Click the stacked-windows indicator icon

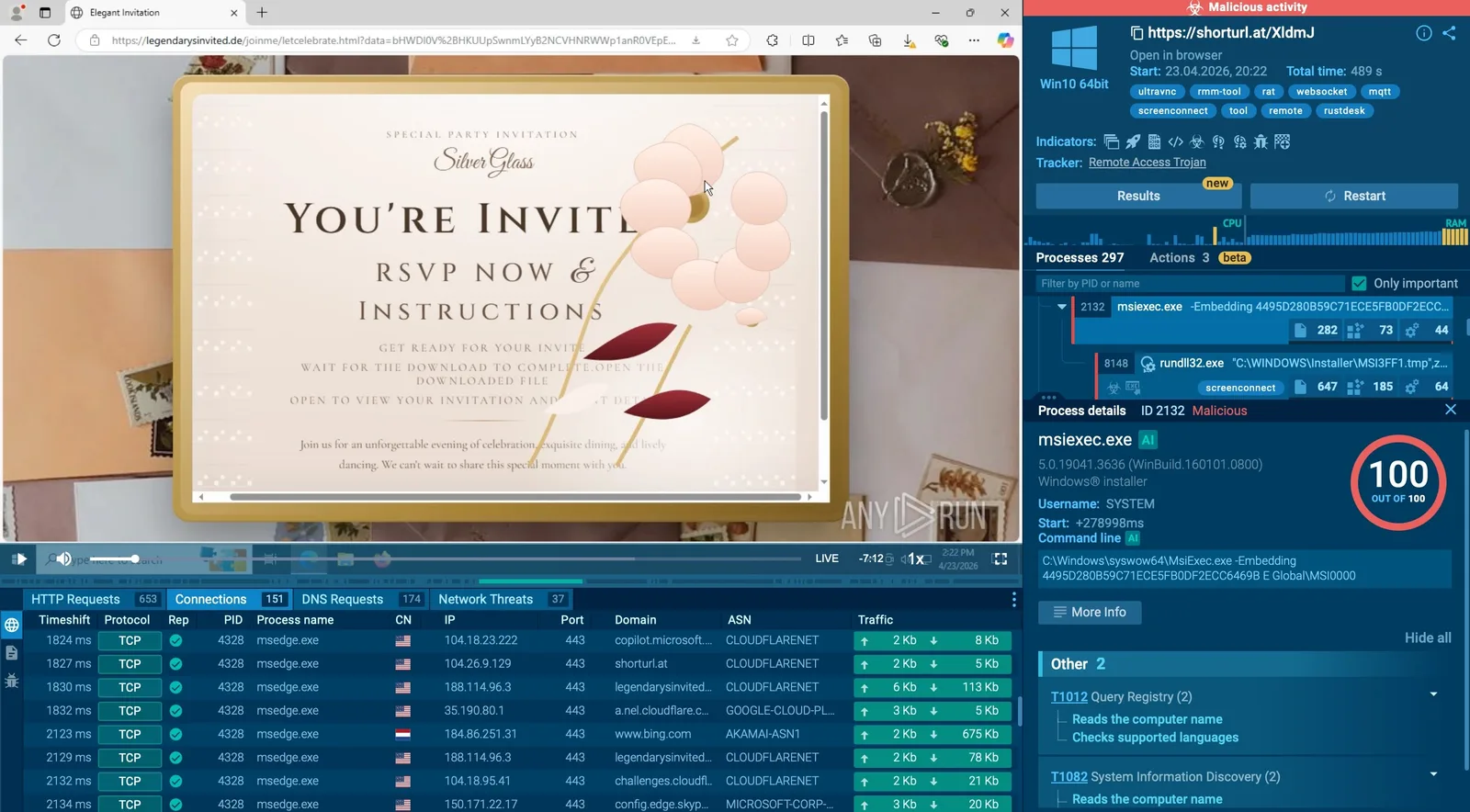[1112, 141]
